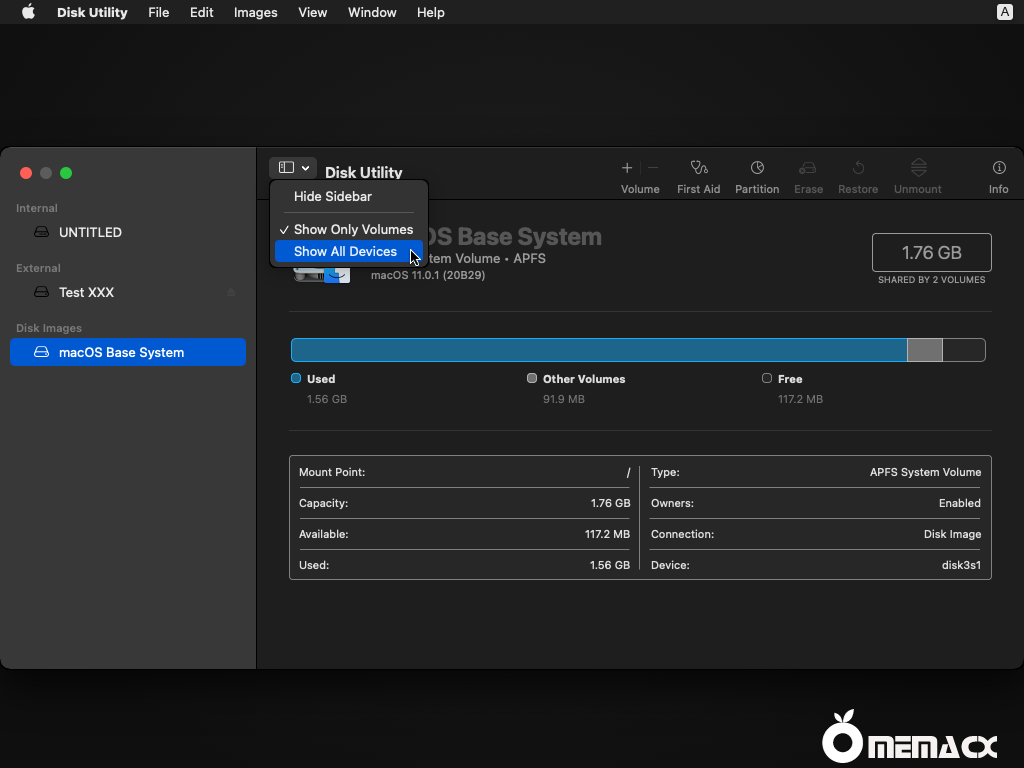Select Show Only Volumes checked option
The width and height of the screenshot is (1024, 768).
(352, 230)
